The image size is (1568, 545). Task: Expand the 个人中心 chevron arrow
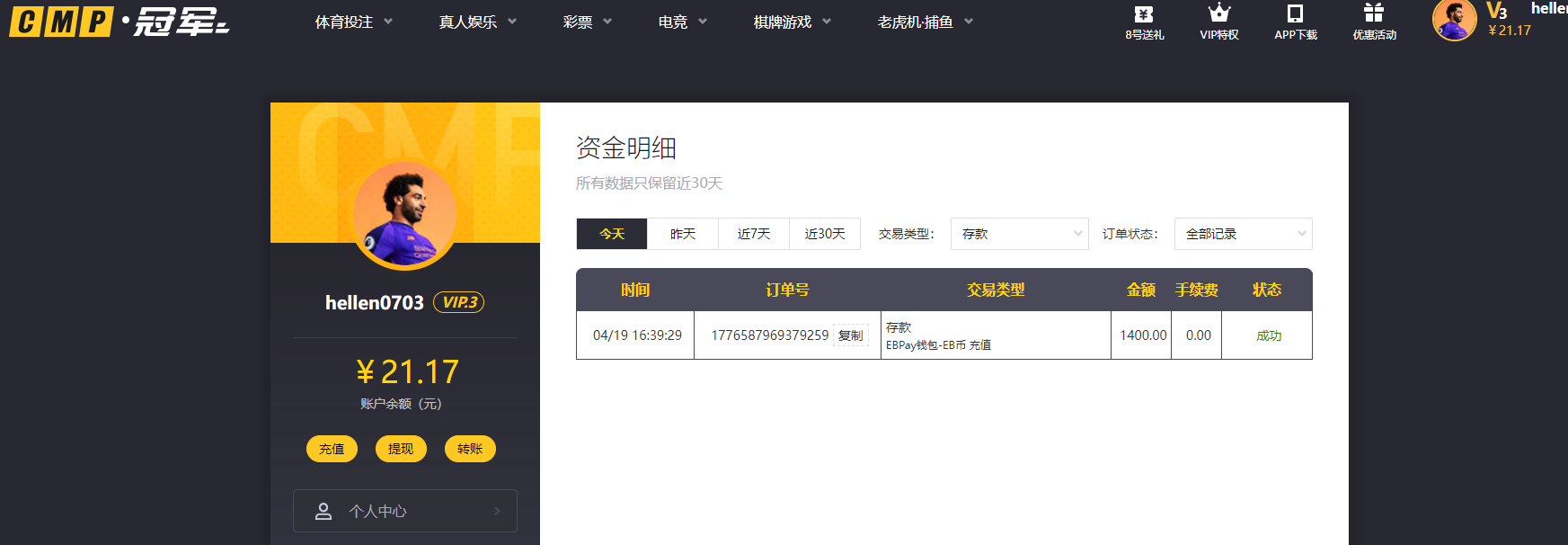click(x=497, y=511)
